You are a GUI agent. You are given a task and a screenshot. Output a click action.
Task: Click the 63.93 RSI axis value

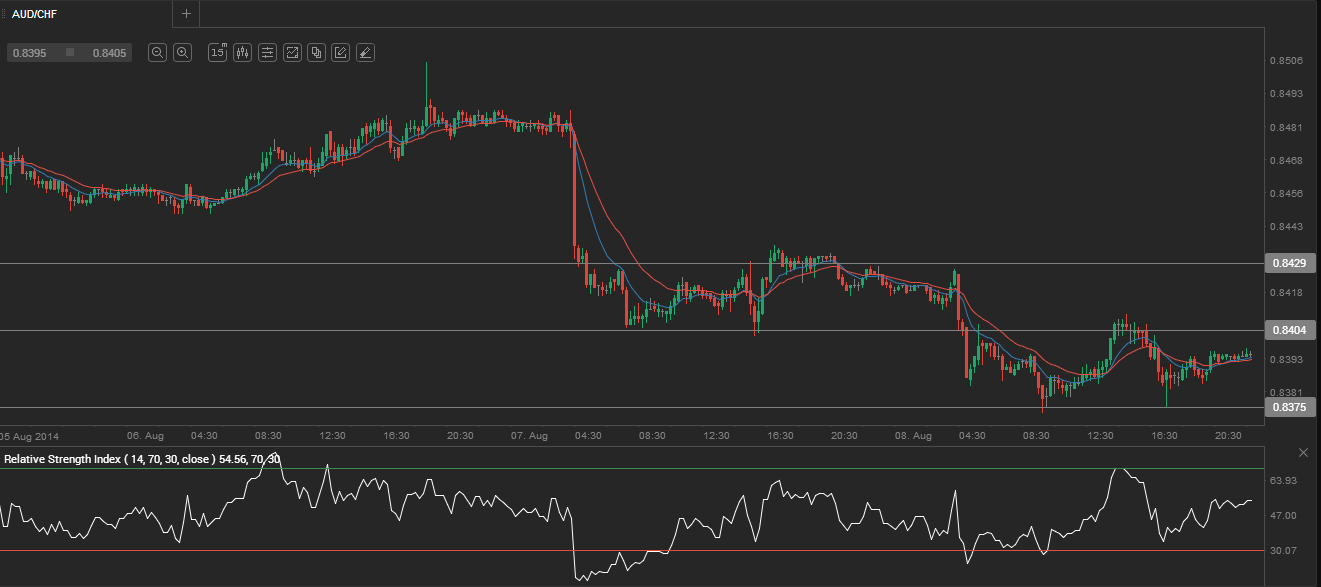click(1283, 481)
